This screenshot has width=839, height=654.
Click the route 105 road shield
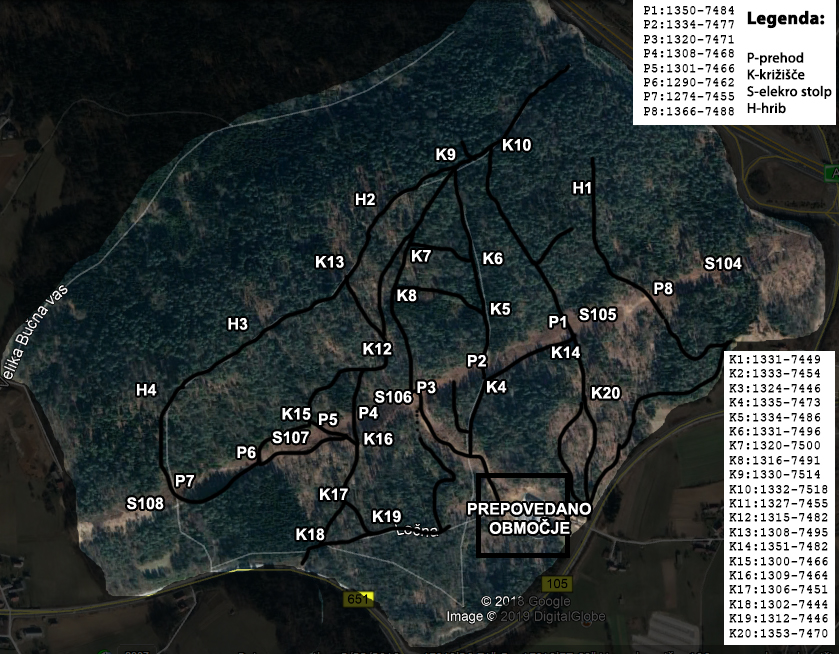560,583
